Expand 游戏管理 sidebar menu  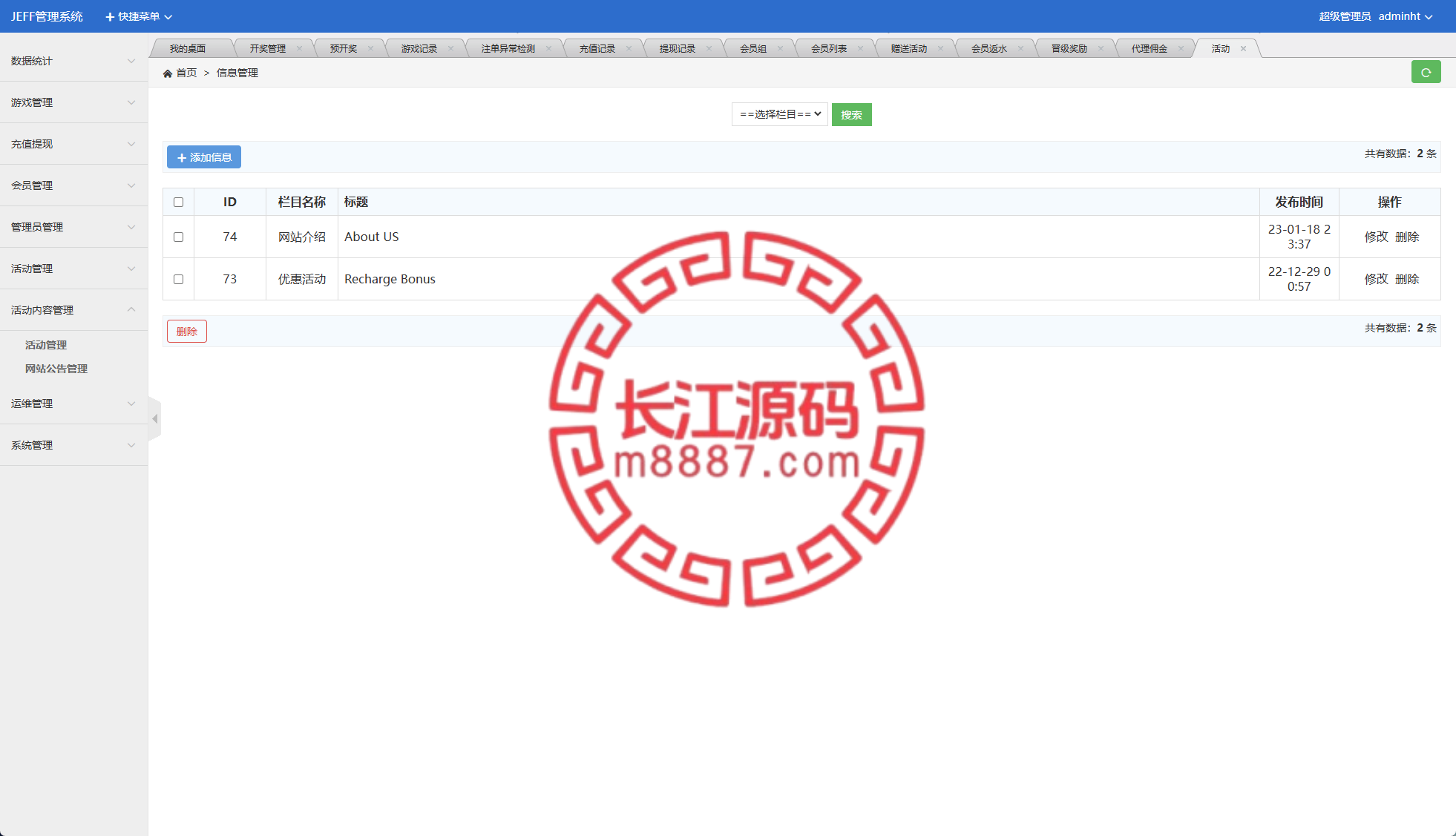tap(73, 102)
